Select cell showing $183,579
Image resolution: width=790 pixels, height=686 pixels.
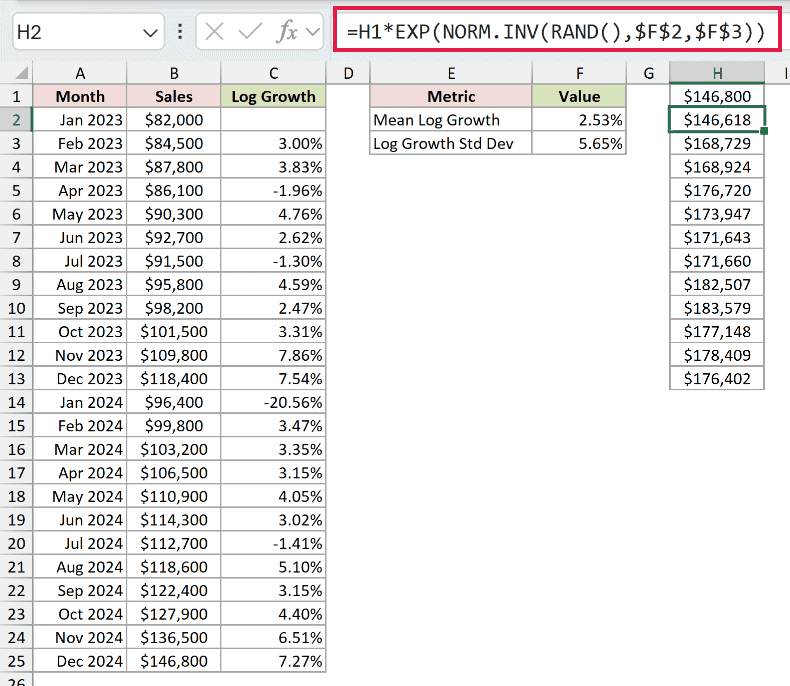pos(717,308)
